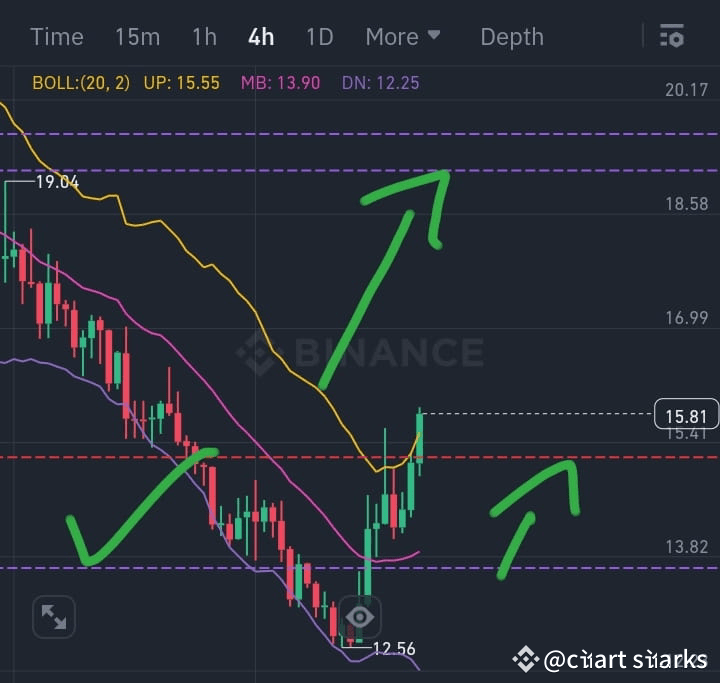720x683 pixels.
Task: Click the 12.56 low price marker
Action: tap(394, 649)
